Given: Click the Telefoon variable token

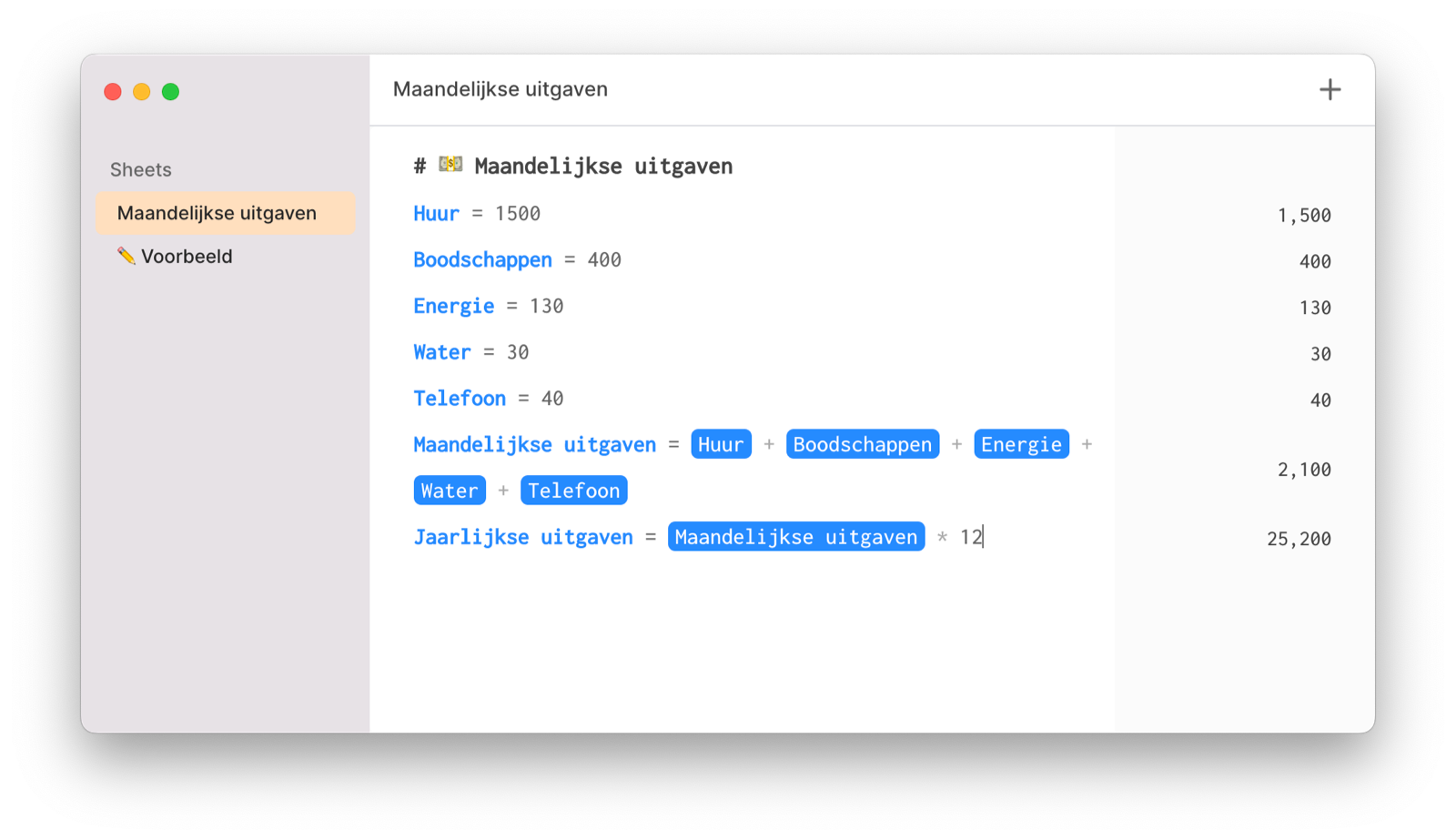Looking at the screenshot, I should [573, 491].
